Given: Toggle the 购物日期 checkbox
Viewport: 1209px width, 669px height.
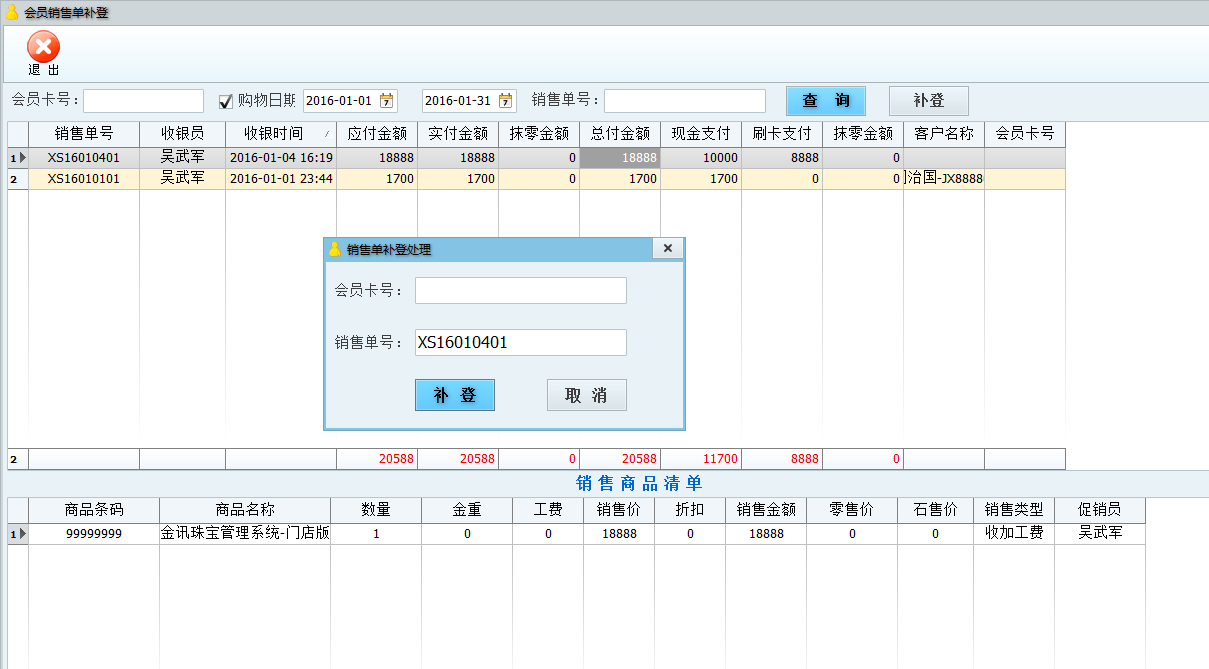Looking at the screenshot, I should [x=225, y=101].
